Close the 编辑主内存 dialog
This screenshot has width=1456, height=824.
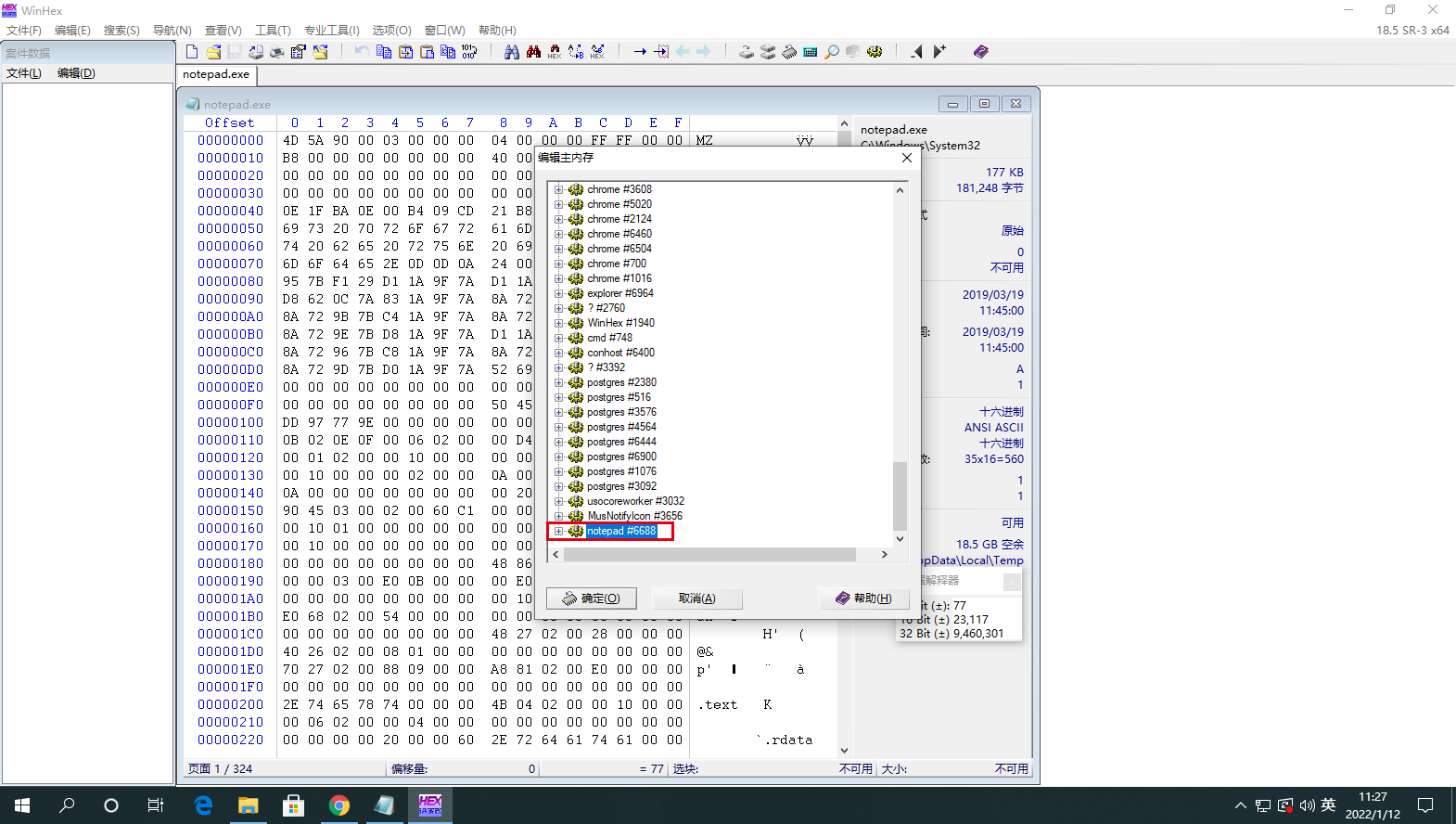[x=907, y=158]
